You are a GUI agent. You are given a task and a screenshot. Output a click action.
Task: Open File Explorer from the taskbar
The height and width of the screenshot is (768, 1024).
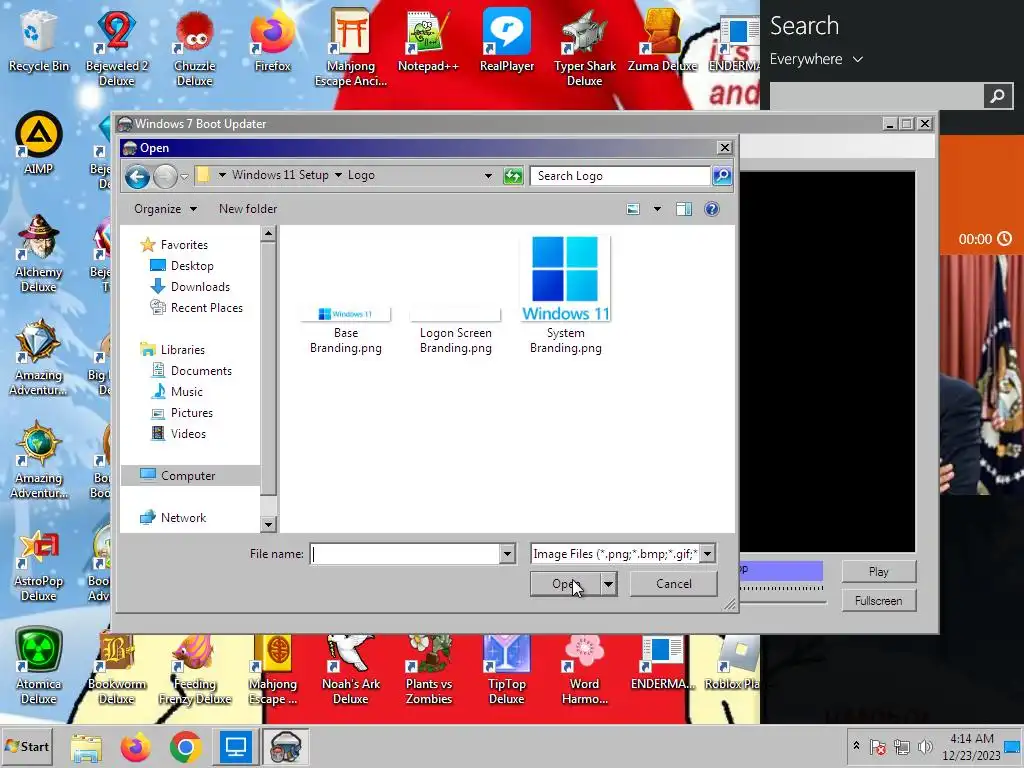tap(86, 746)
